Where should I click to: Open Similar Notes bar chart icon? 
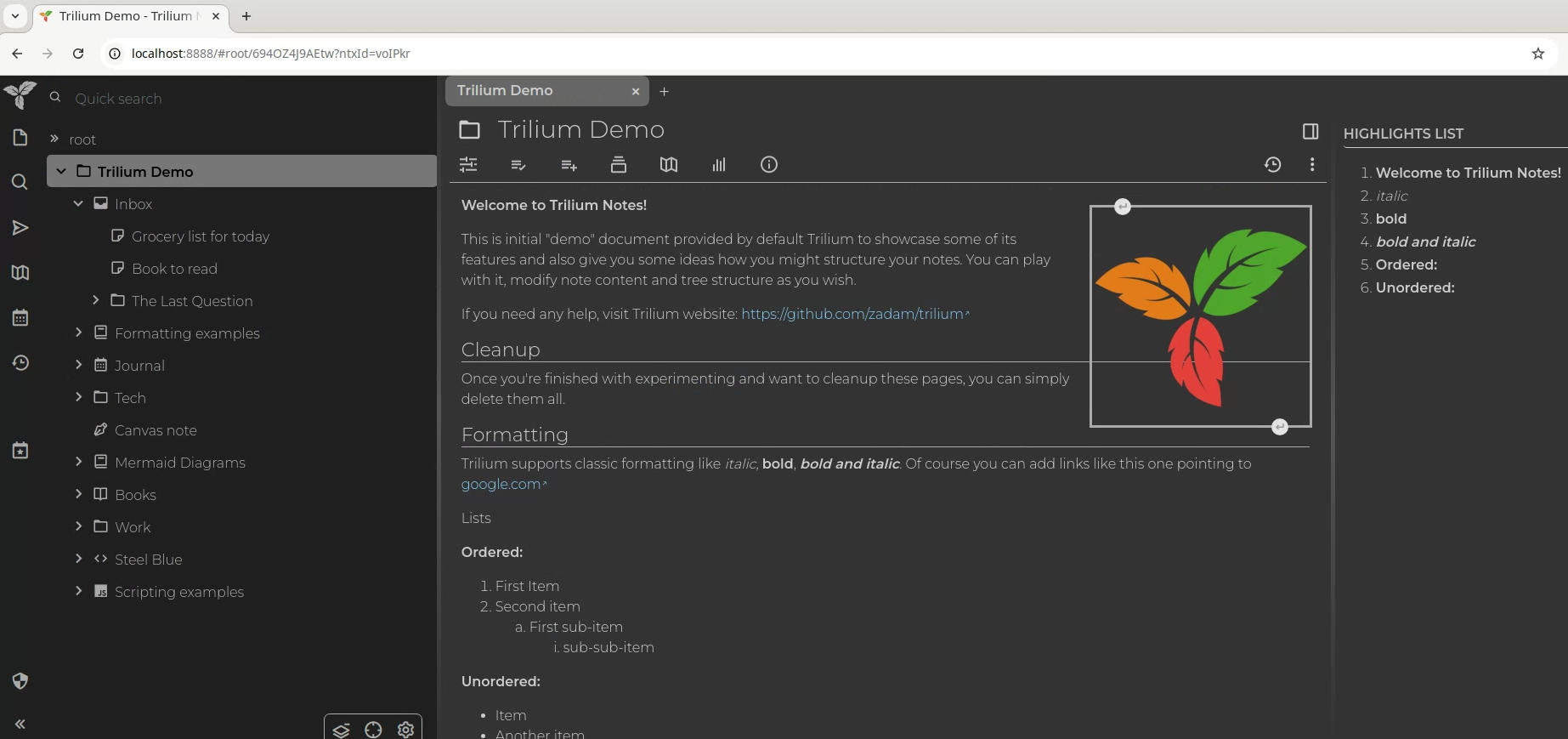click(x=719, y=165)
